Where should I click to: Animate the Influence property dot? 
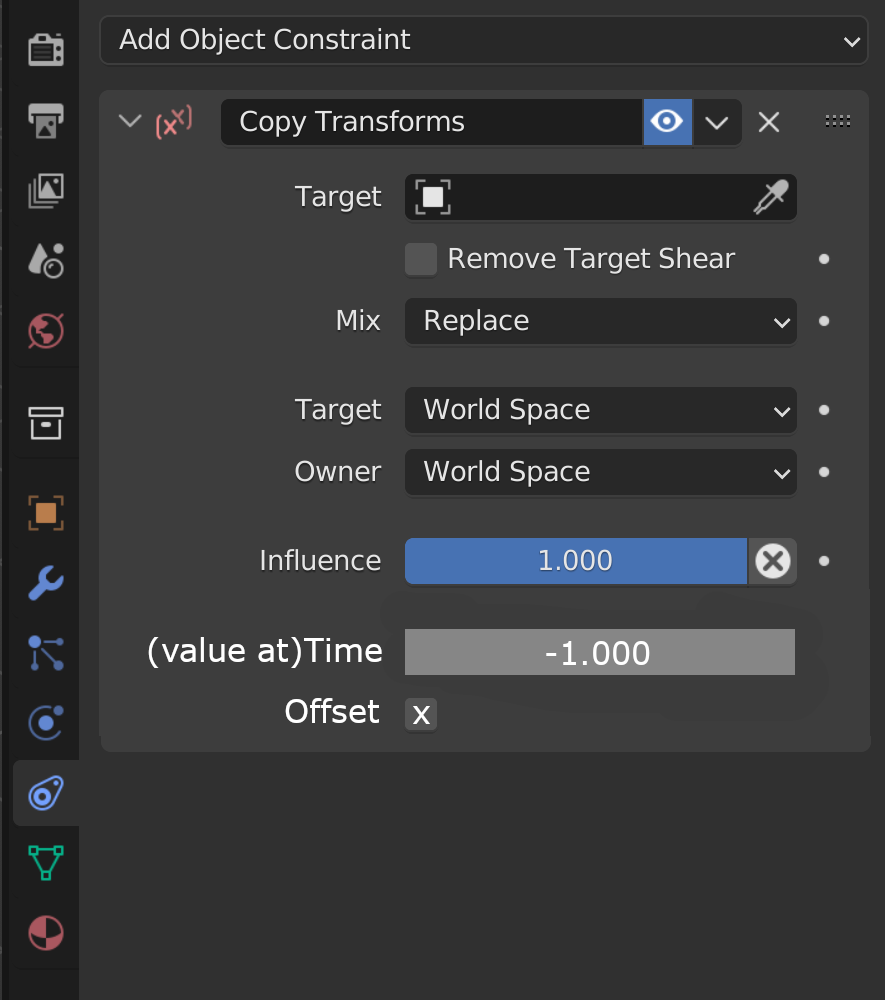(x=824, y=561)
